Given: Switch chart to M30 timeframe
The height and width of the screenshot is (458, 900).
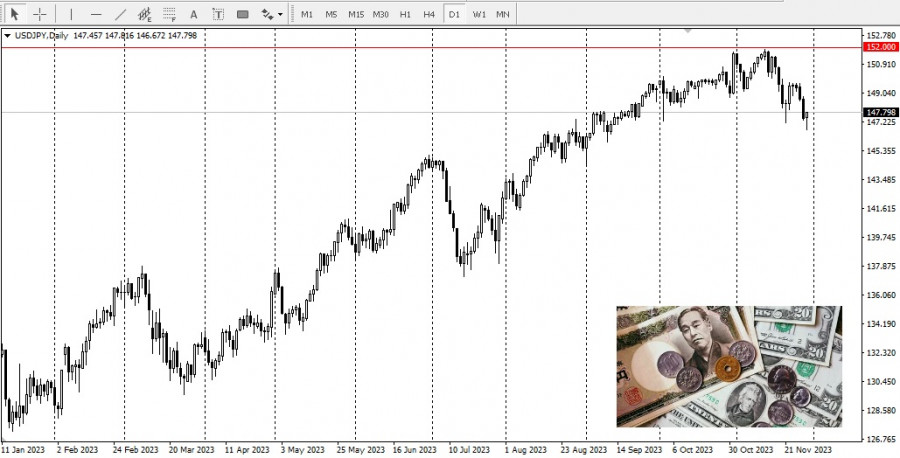Looking at the screenshot, I should [x=381, y=14].
